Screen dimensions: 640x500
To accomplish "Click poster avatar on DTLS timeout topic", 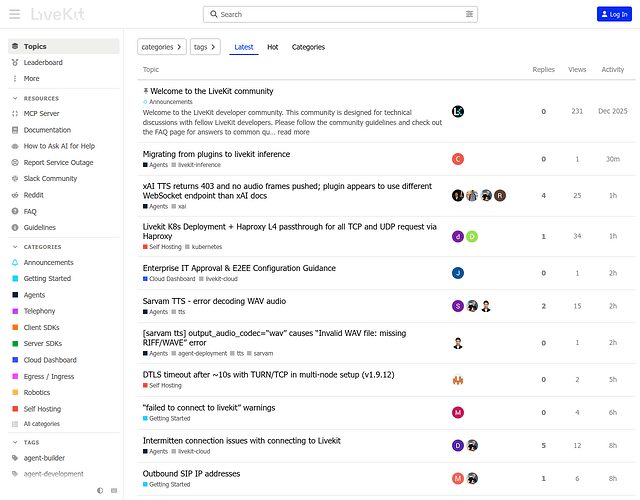I will pyautogui.click(x=458, y=380).
